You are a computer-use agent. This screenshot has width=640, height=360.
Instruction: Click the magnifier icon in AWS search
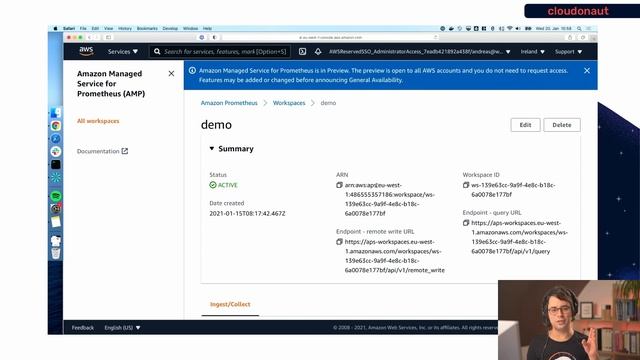157,51
